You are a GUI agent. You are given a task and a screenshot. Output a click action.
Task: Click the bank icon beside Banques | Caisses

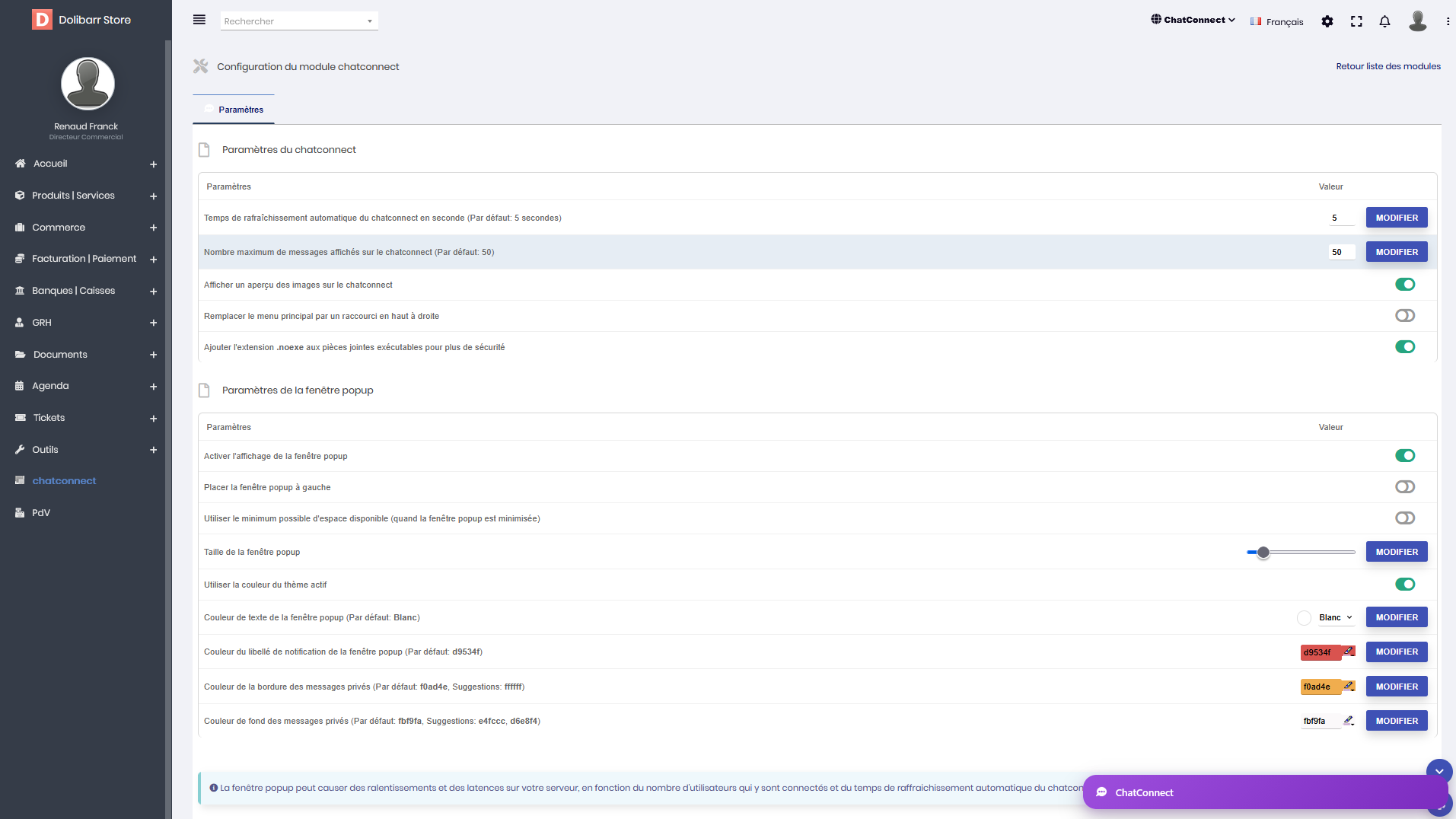coord(20,291)
